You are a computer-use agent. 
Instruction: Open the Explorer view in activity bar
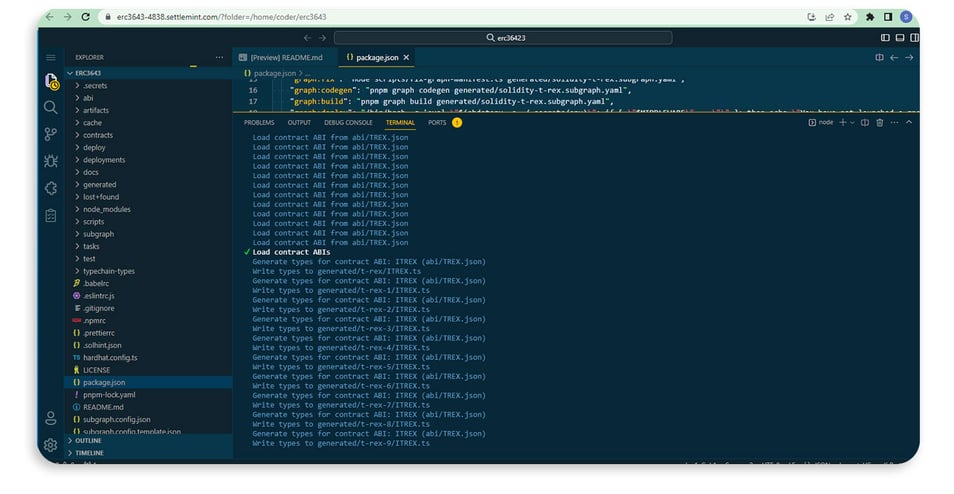(x=51, y=81)
